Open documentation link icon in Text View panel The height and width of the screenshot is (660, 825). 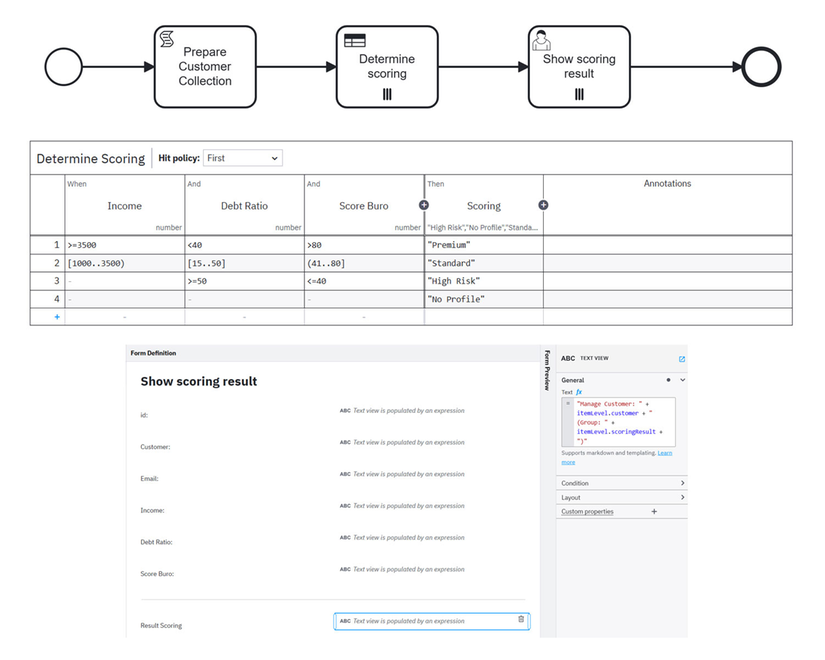click(x=682, y=359)
